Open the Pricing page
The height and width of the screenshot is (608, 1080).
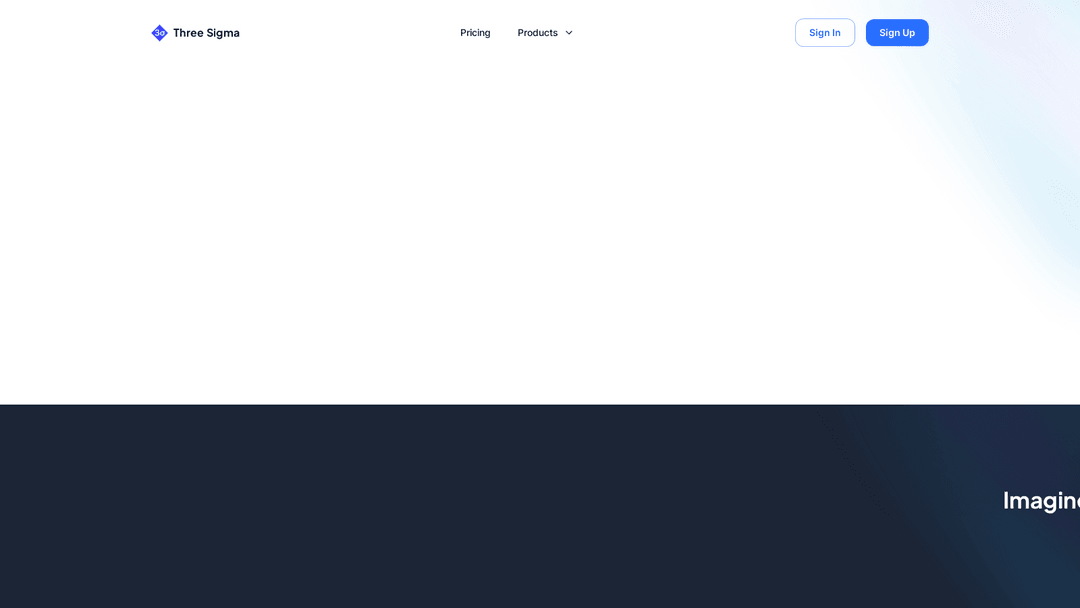tap(475, 33)
